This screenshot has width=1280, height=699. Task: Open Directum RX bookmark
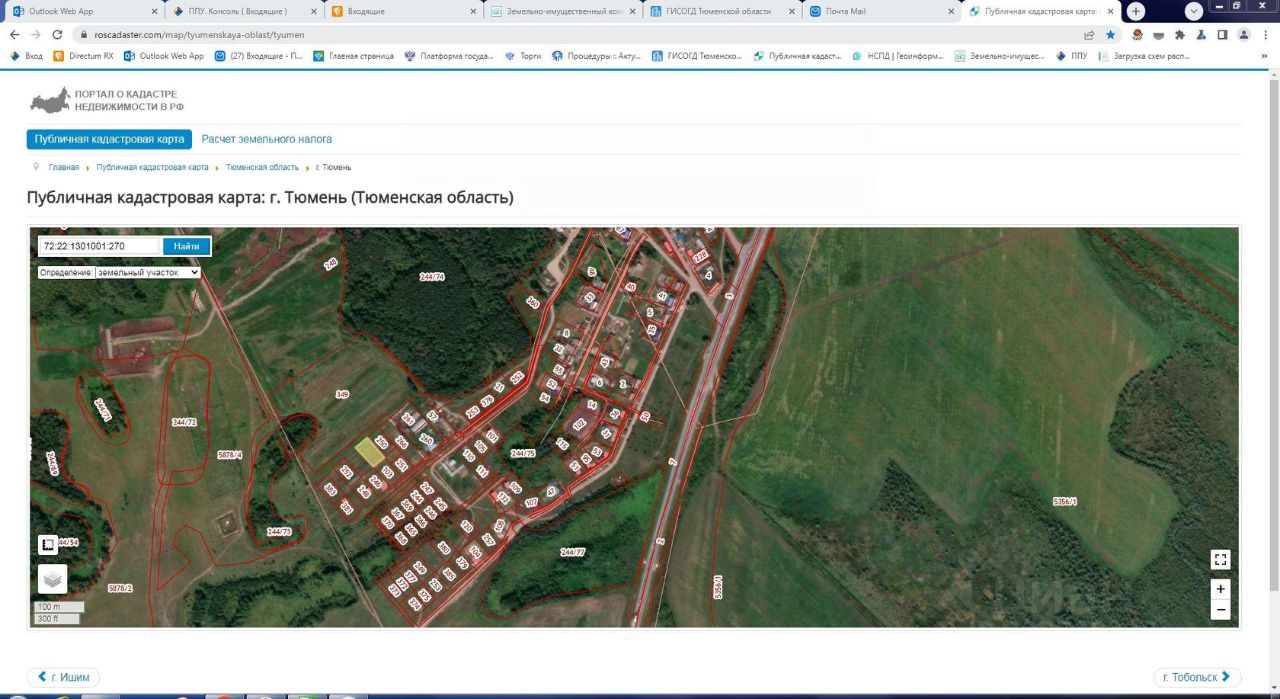pyautogui.click(x=84, y=56)
